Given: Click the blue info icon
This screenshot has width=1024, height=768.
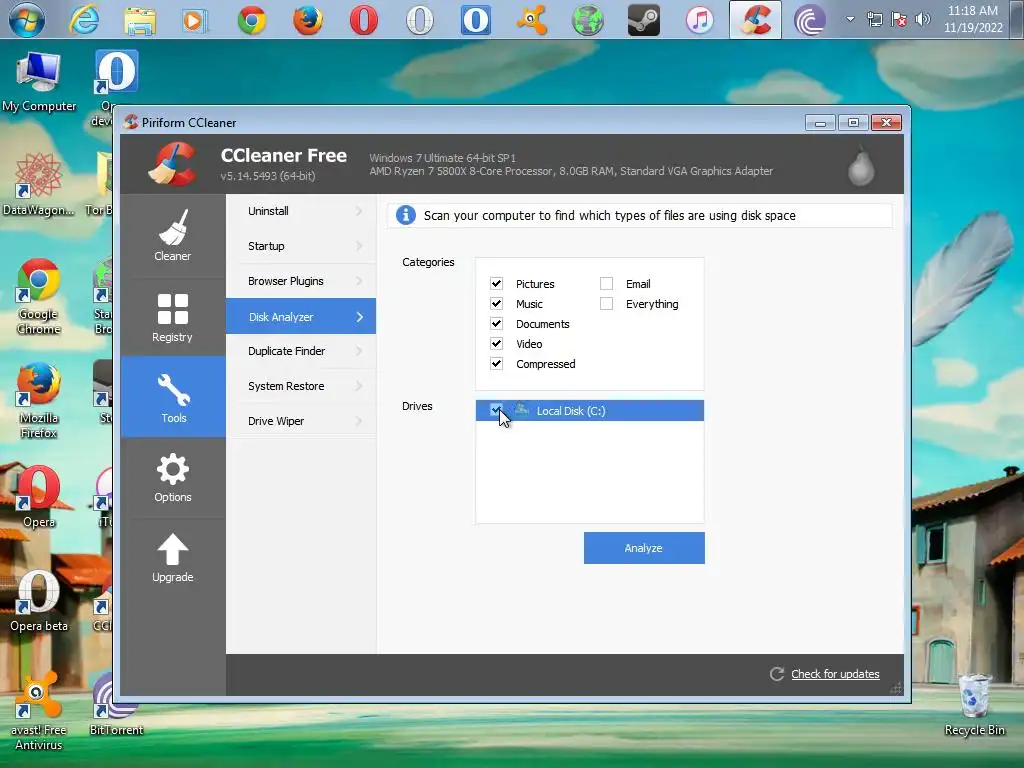Looking at the screenshot, I should pos(406,215).
